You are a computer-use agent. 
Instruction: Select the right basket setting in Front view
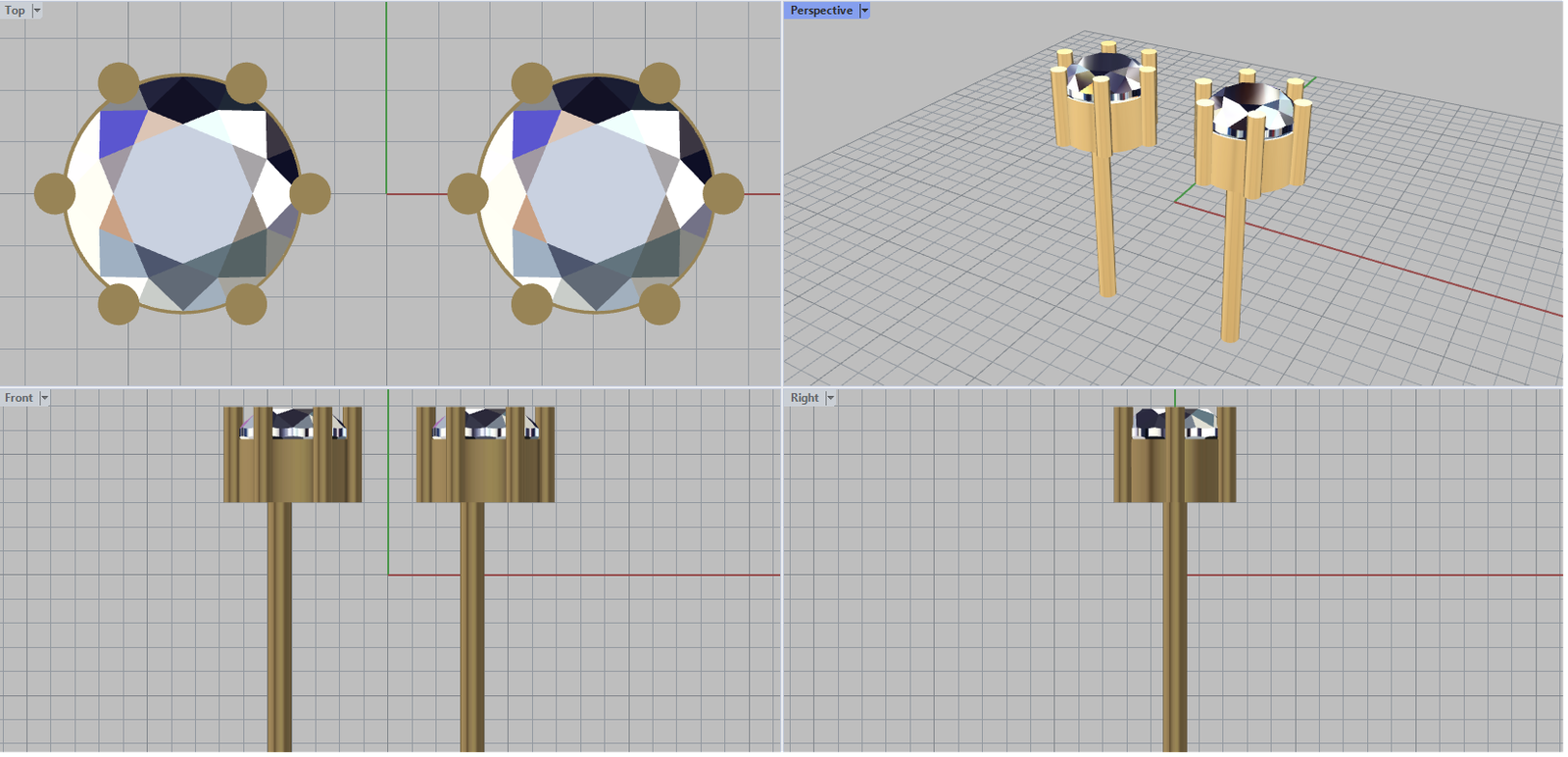coord(485,471)
